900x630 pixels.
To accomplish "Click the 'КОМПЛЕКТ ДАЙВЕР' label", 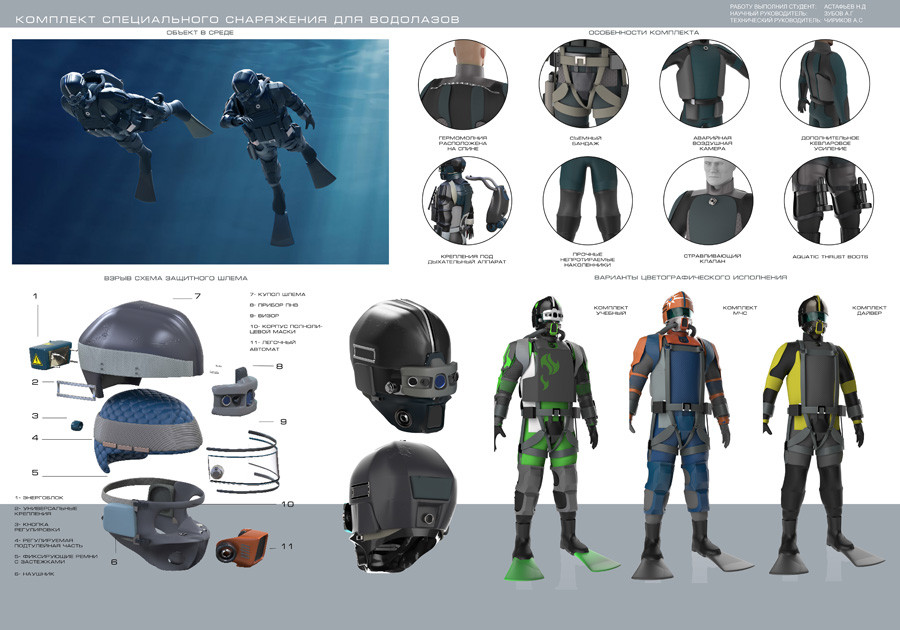I will pos(869,310).
